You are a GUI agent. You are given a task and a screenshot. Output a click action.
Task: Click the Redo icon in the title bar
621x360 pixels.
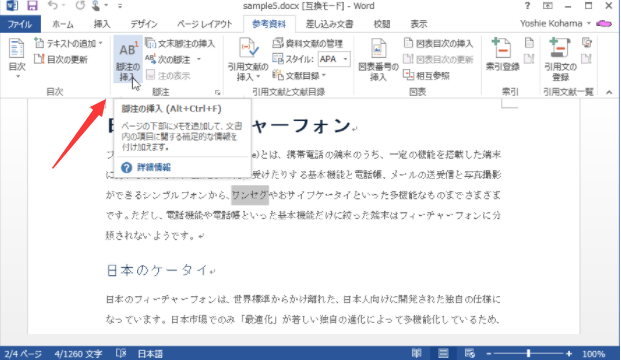point(80,6)
